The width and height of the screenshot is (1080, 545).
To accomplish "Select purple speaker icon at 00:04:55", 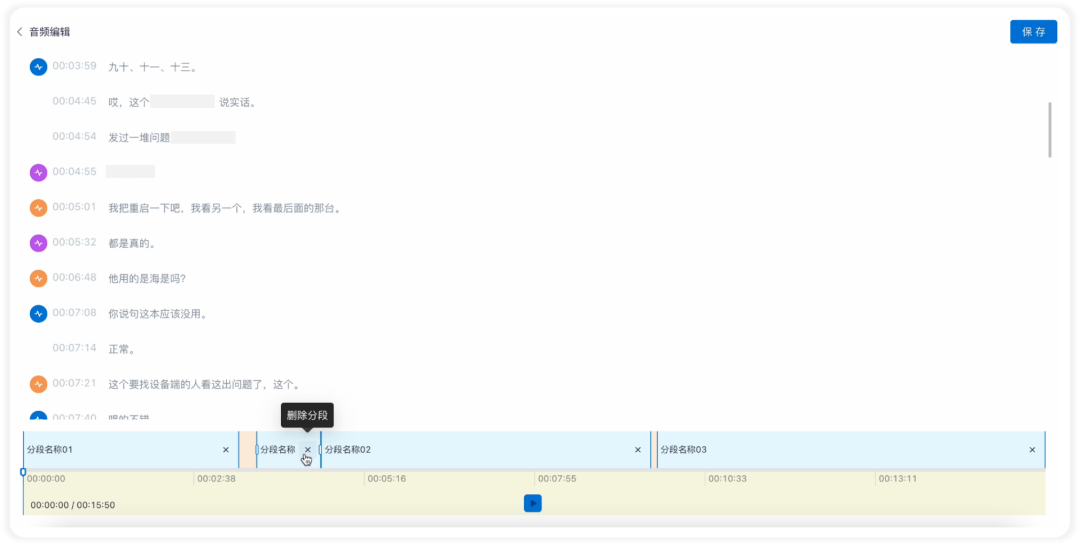I will click(x=39, y=172).
